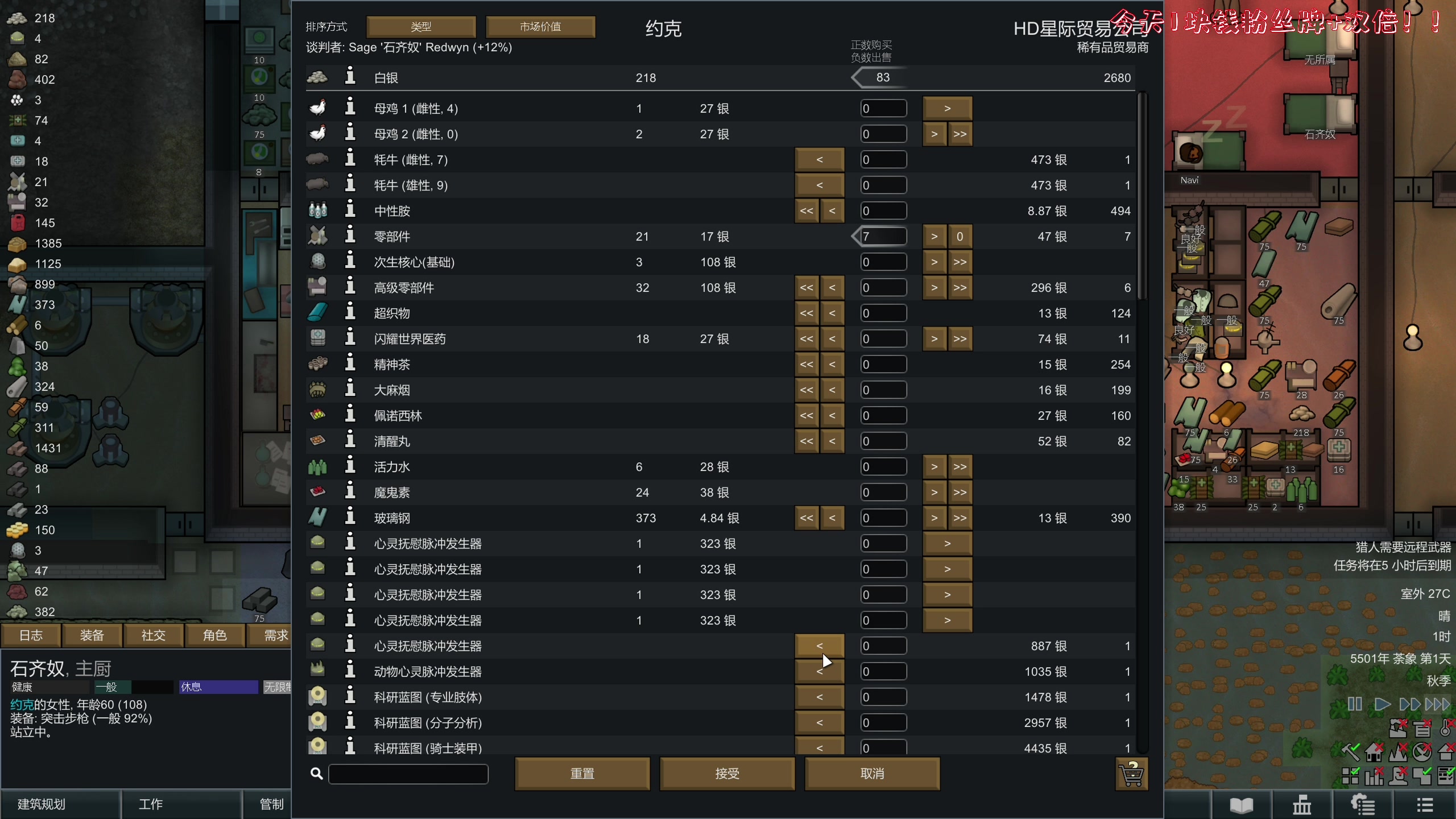Click the 魔鬼素 item icon

pos(317,492)
